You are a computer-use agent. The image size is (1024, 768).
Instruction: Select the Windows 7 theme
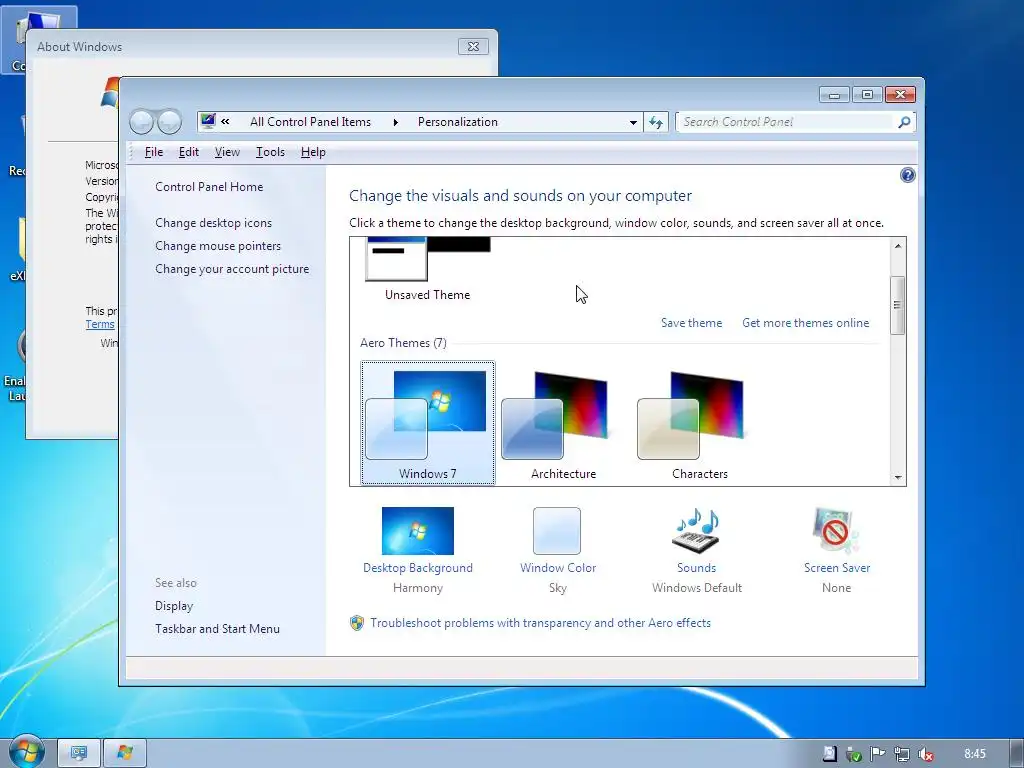tap(428, 423)
